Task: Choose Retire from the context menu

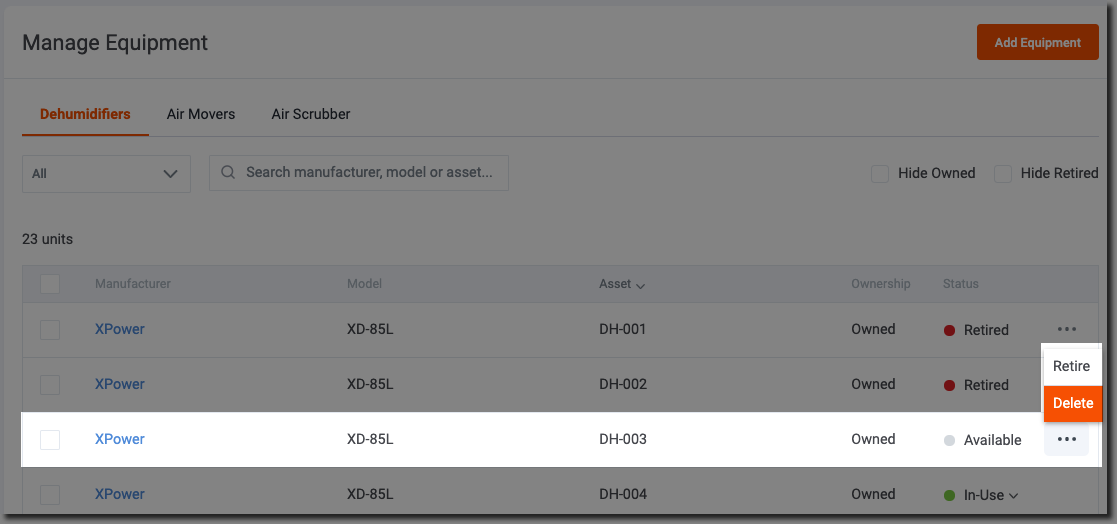Action: [1071, 366]
